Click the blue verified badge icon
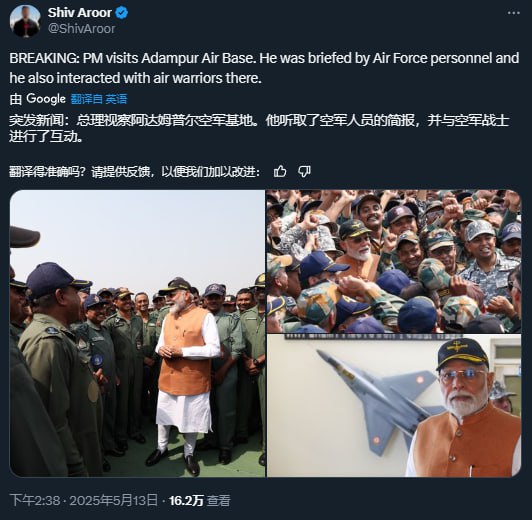 (x=122, y=13)
